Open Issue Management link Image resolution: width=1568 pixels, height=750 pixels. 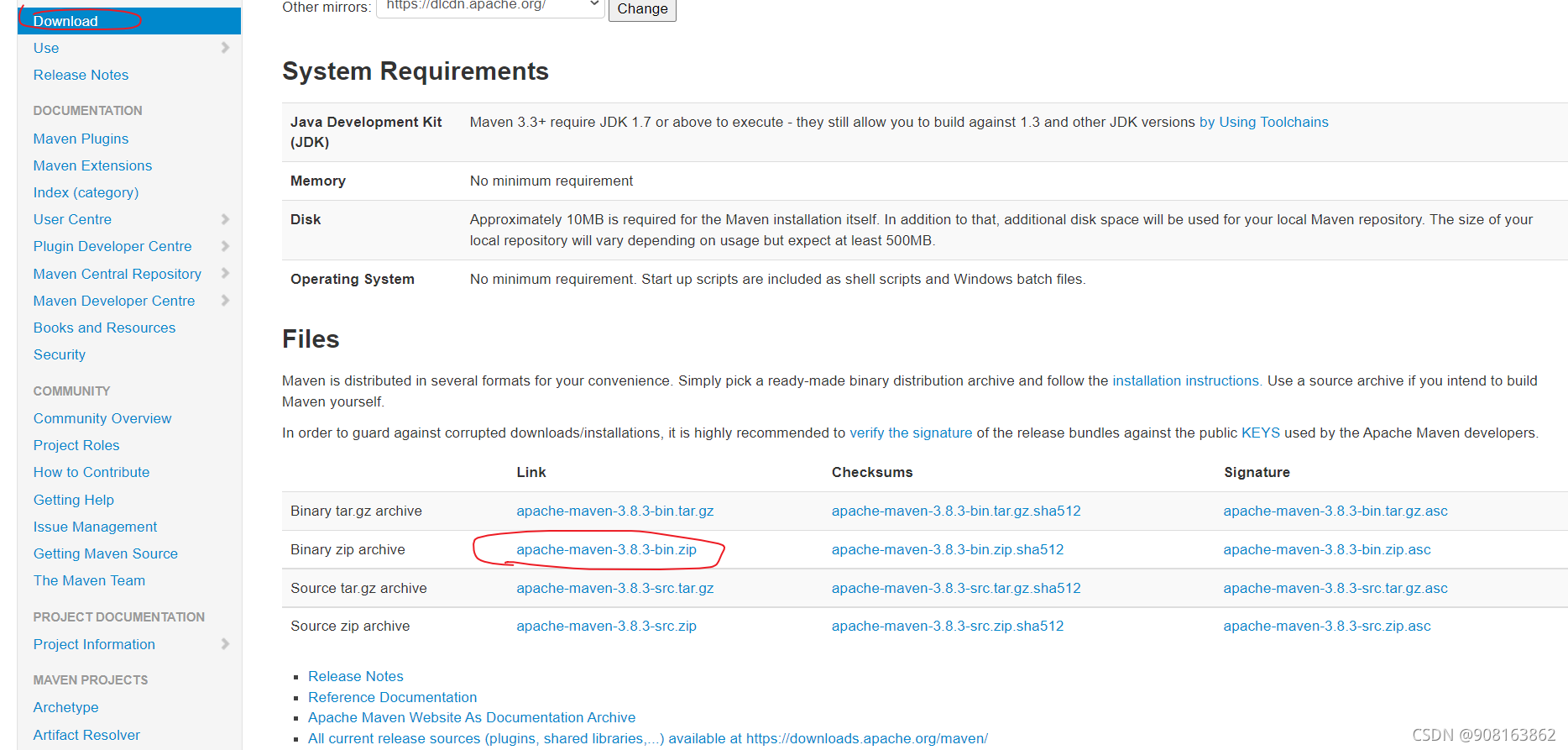[x=95, y=527]
